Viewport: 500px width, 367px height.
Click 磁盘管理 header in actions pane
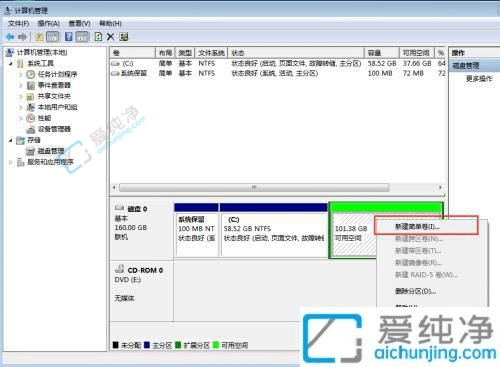(x=474, y=65)
